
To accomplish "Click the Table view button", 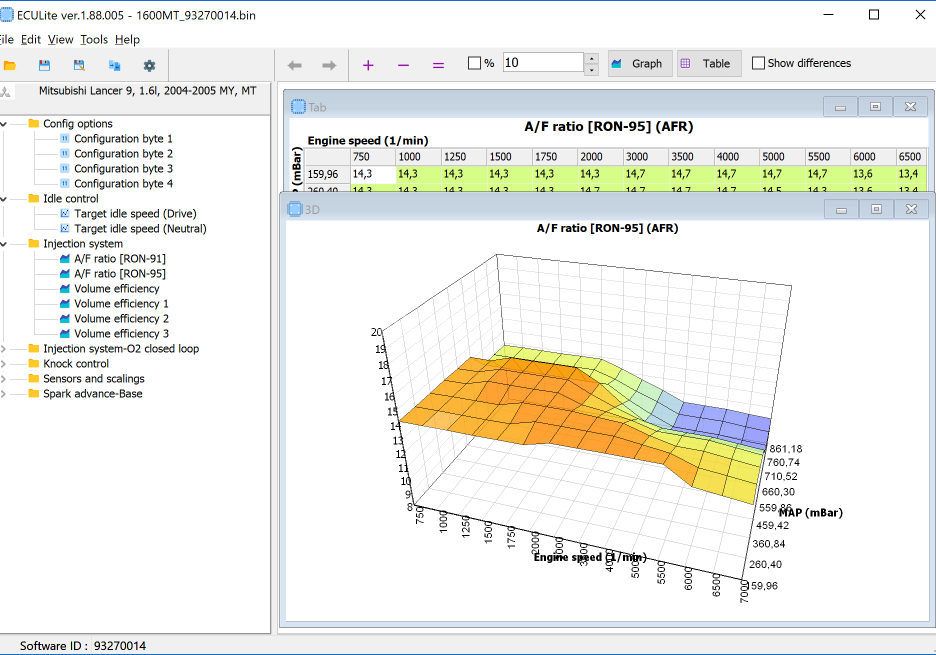I will 706,63.
